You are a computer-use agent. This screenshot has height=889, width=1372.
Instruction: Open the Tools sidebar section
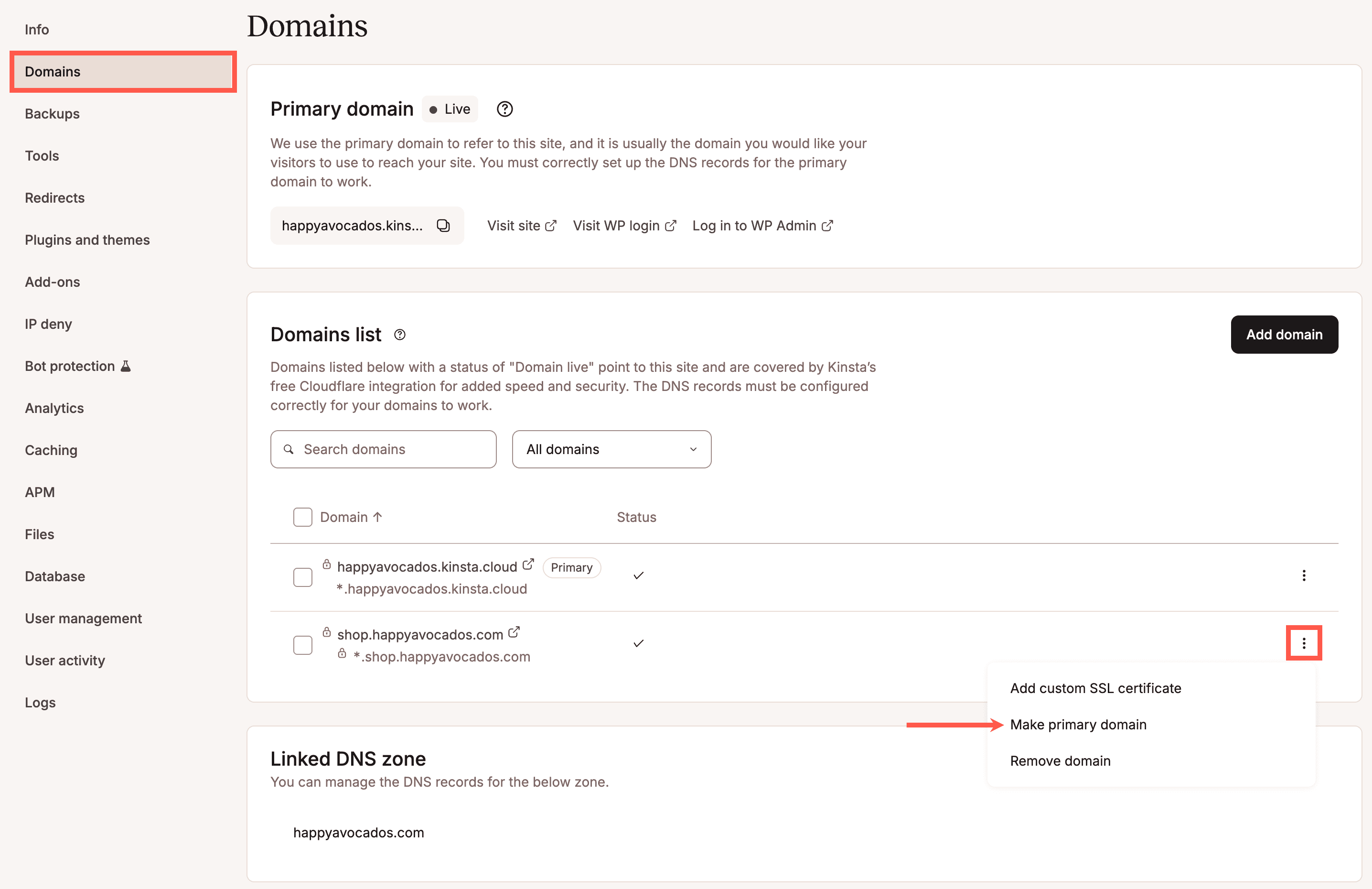42,156
